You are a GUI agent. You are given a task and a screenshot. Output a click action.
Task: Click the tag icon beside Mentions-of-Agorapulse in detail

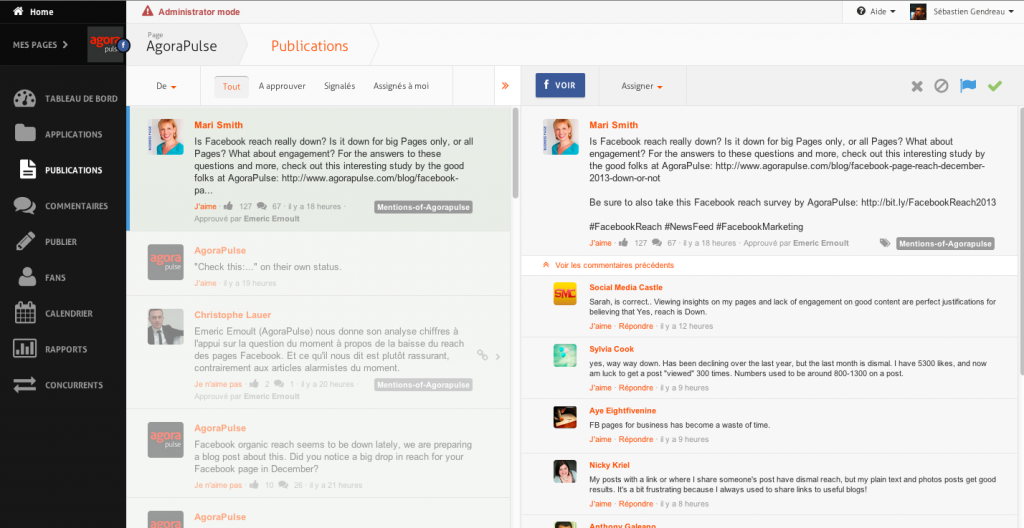885,243
